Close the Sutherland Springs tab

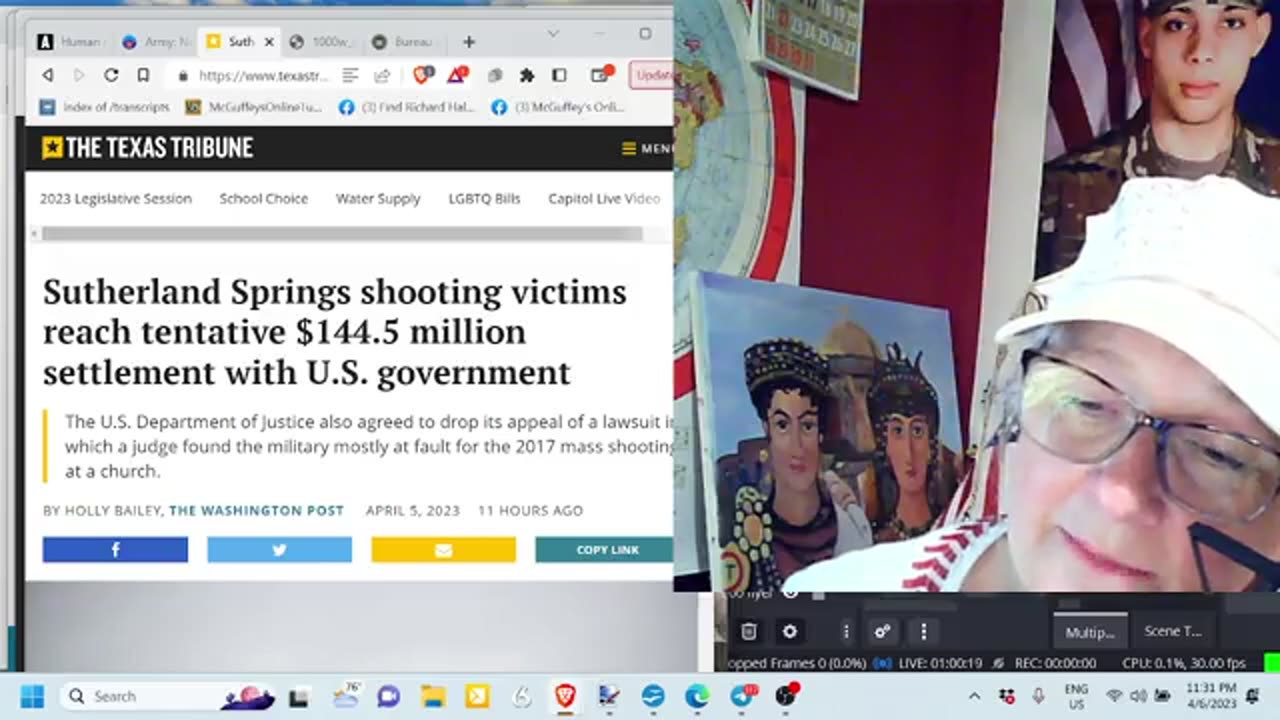click(268, 42)
